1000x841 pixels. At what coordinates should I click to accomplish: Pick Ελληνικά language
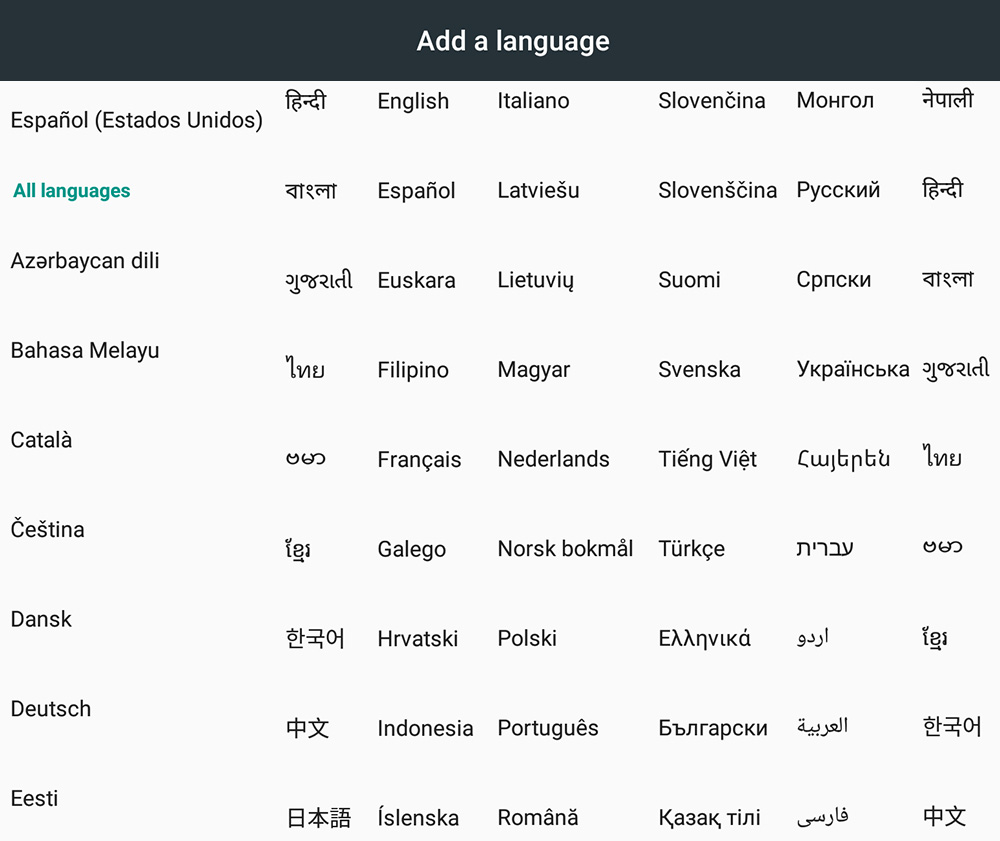click(704, 638)
